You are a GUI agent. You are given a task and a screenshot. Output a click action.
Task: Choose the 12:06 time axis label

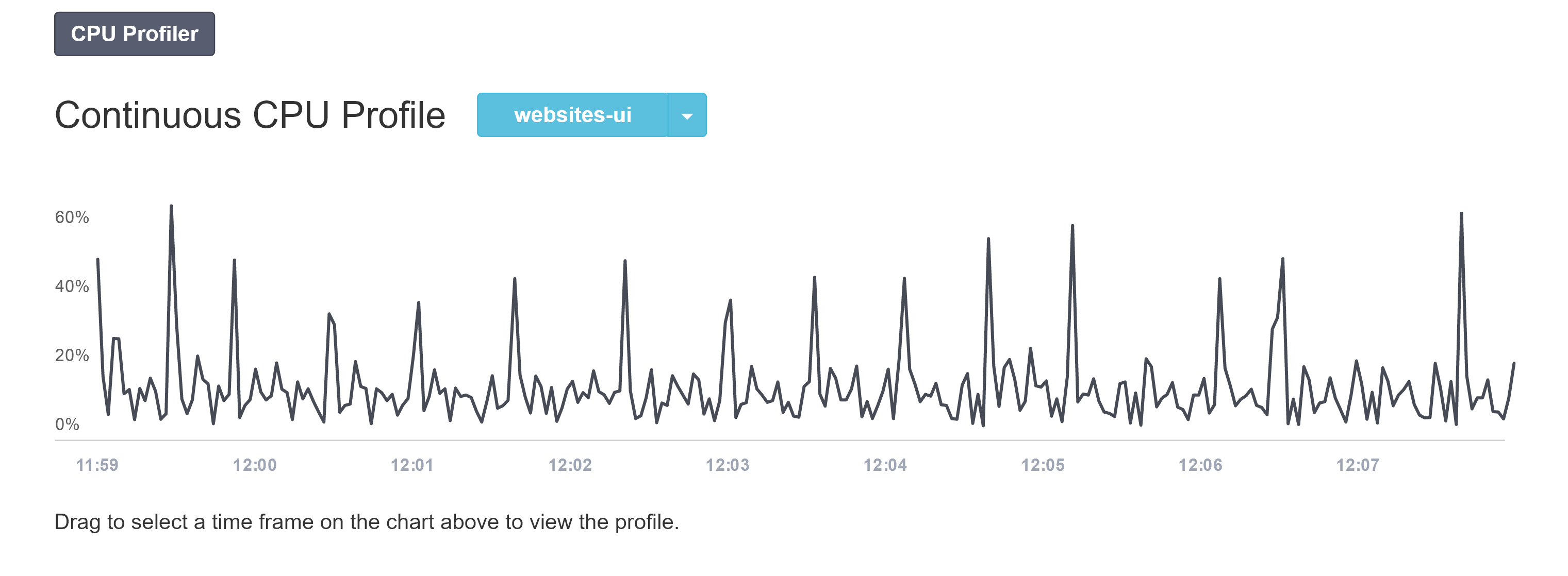pyautogui.click(x=1200, y=465)
